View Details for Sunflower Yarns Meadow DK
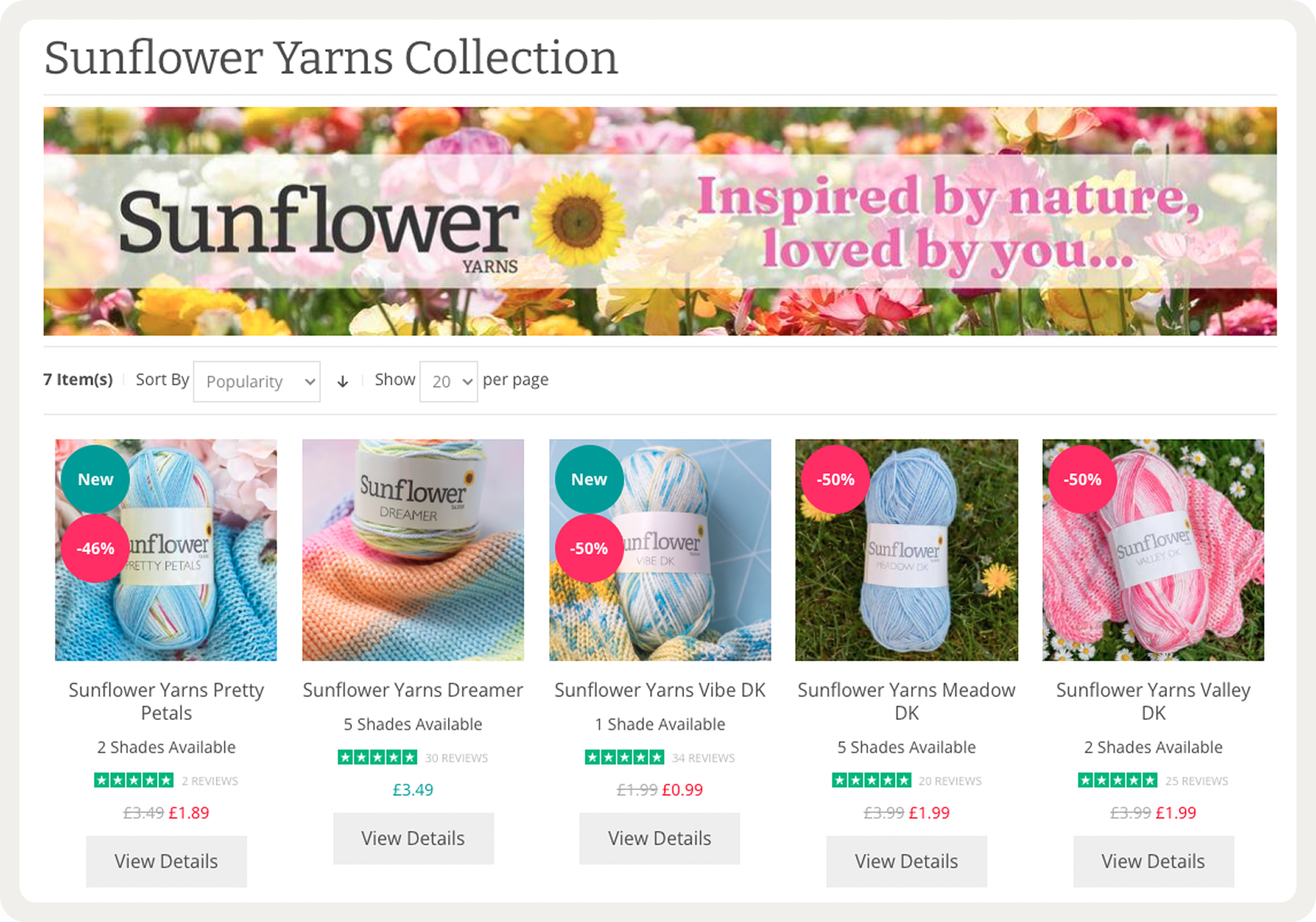The height and width of the screenshot is (922, 1316). point(906,861)
